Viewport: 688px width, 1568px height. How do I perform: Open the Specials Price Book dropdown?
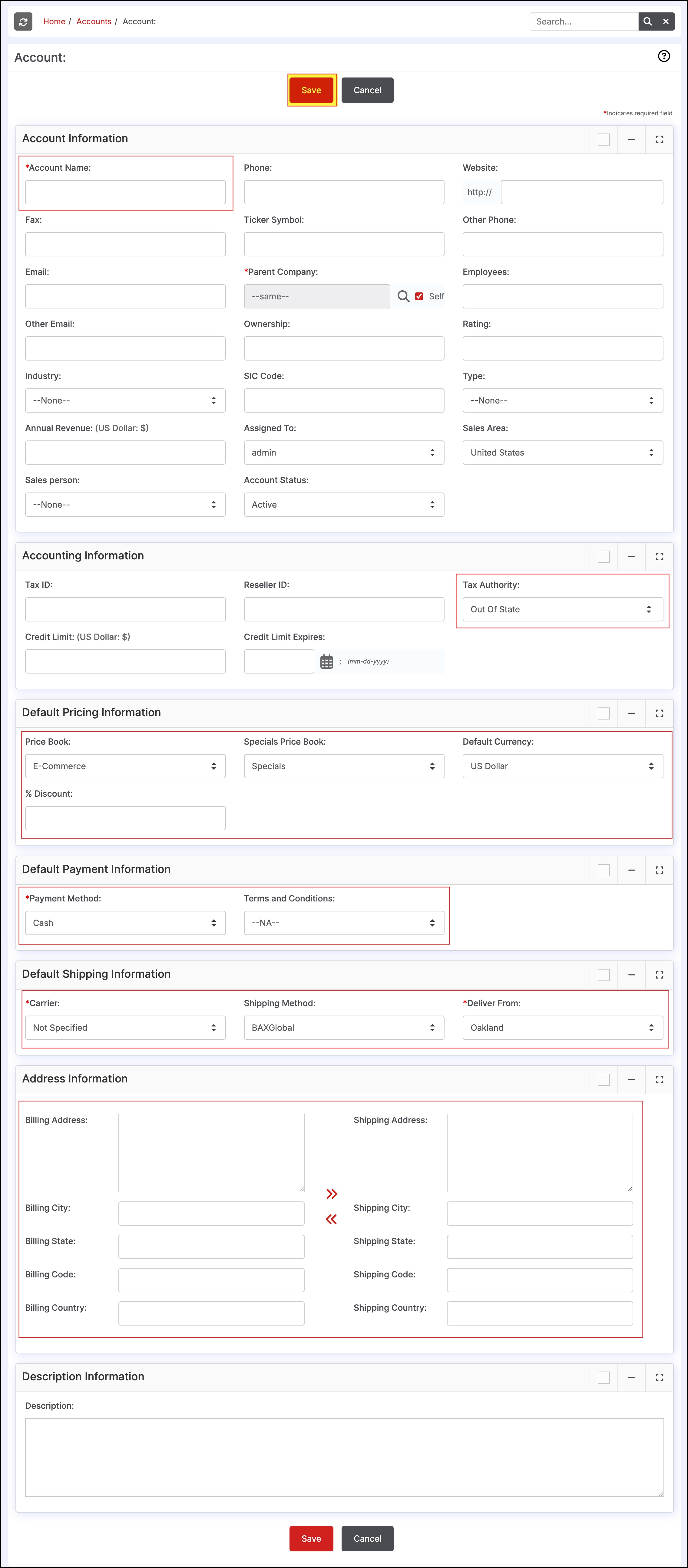click(344, 766)
